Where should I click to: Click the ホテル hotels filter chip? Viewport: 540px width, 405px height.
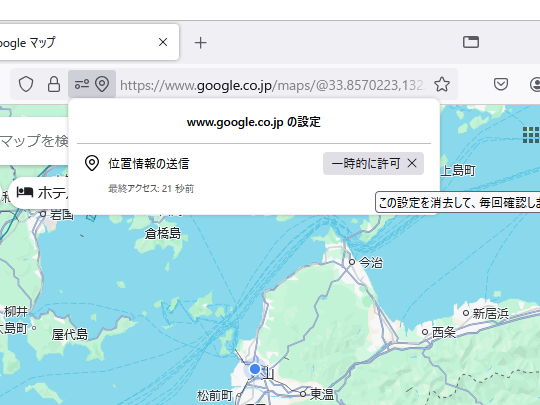coord(40,193)
